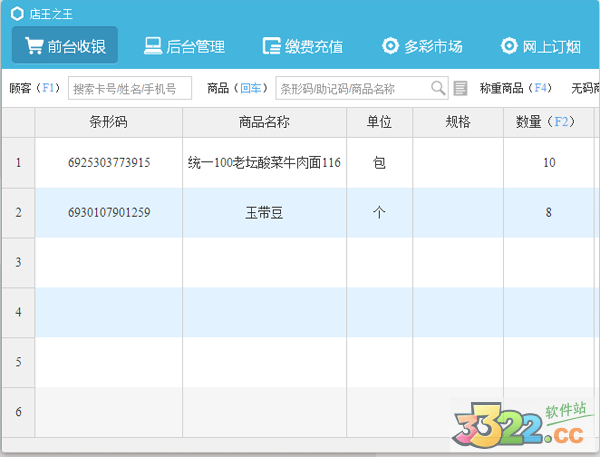Click product name 统一100老坛酸菜牛肉面116

pos(264,163)
